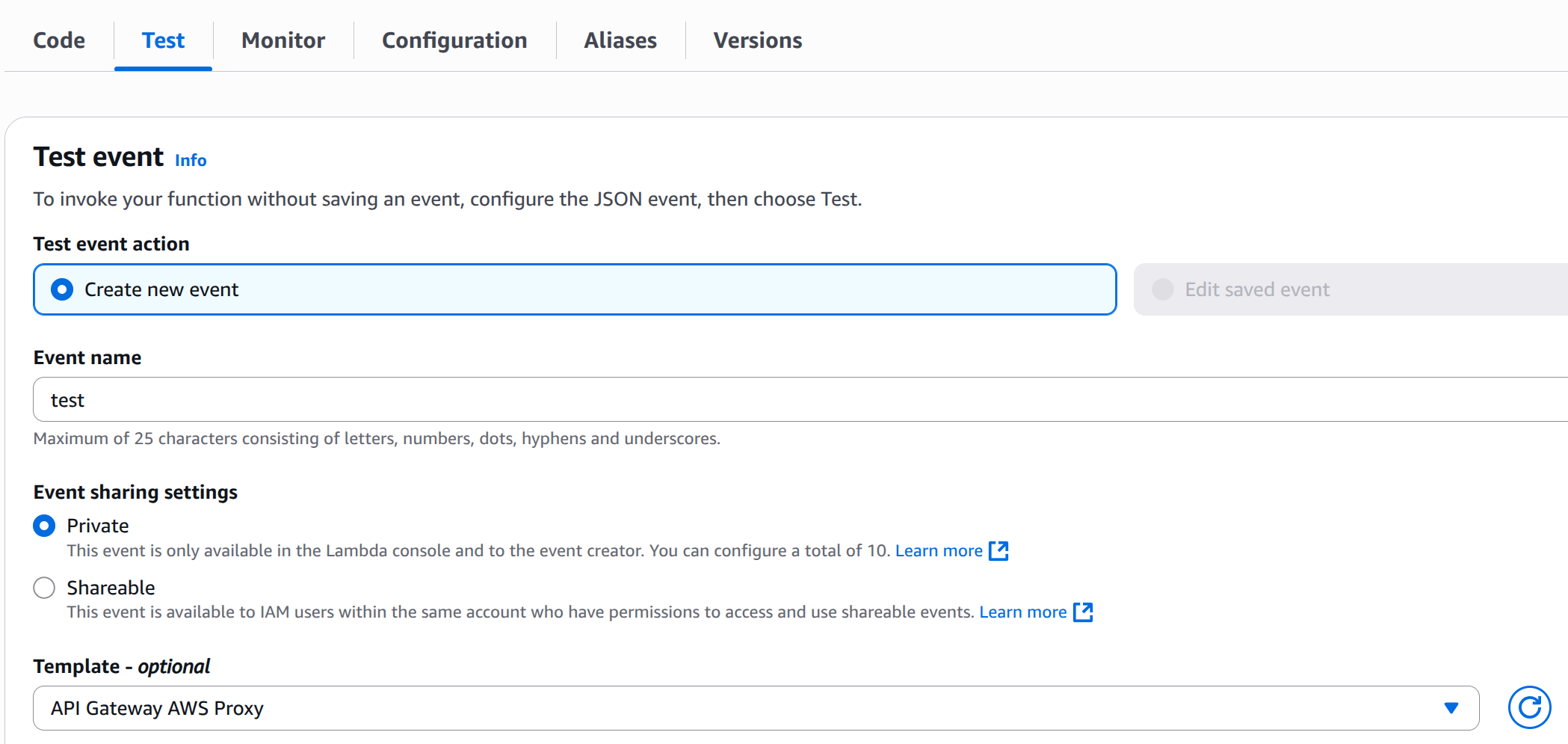1568x744 pixels.
Task: Choose Private event sharing setting
Action: [44, 526]
